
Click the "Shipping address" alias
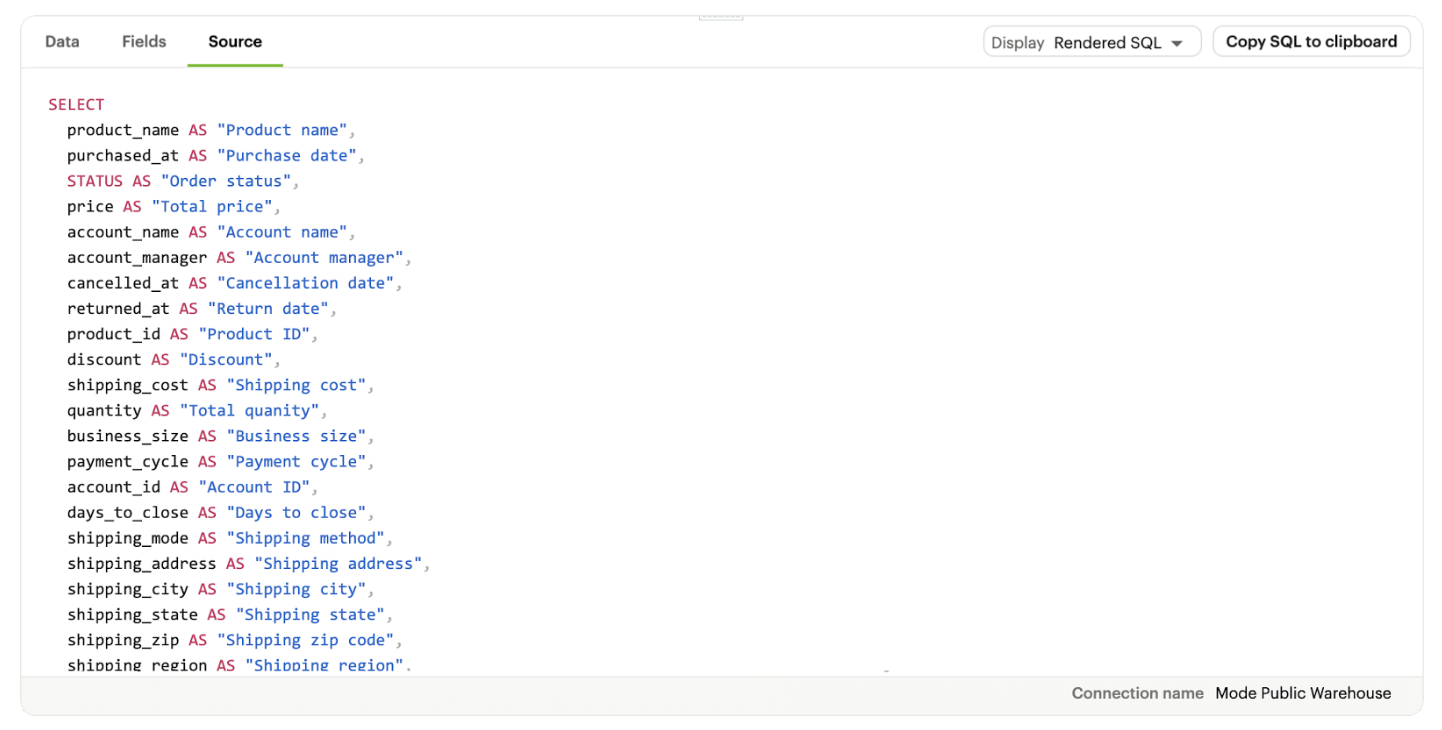click(x=338, y=564)
